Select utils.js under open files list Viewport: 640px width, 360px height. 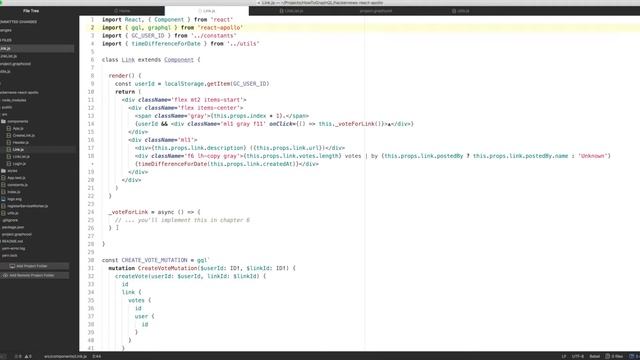point(5,72)
